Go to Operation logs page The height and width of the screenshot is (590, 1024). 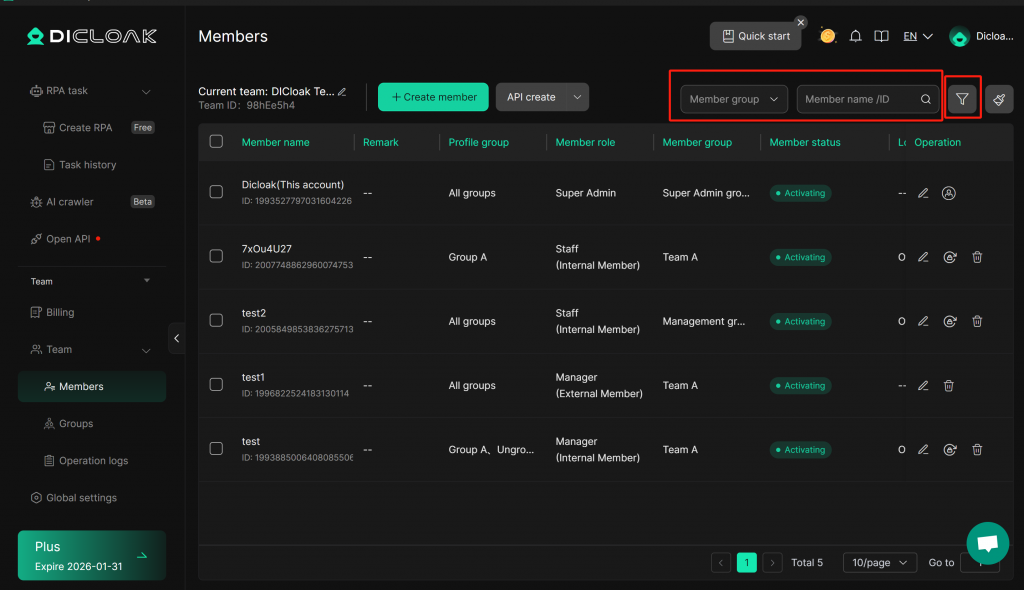tap(93, 461)
